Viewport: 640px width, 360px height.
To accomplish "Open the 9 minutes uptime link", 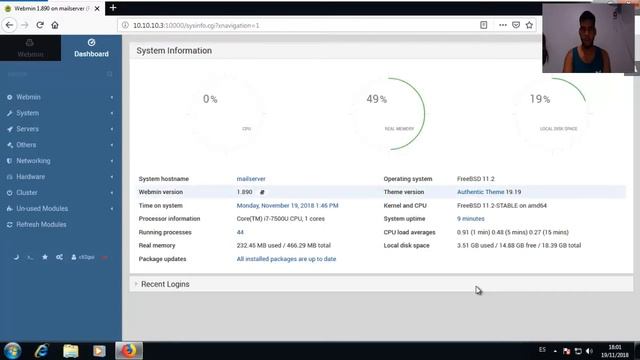I will [x=471, y=219].
